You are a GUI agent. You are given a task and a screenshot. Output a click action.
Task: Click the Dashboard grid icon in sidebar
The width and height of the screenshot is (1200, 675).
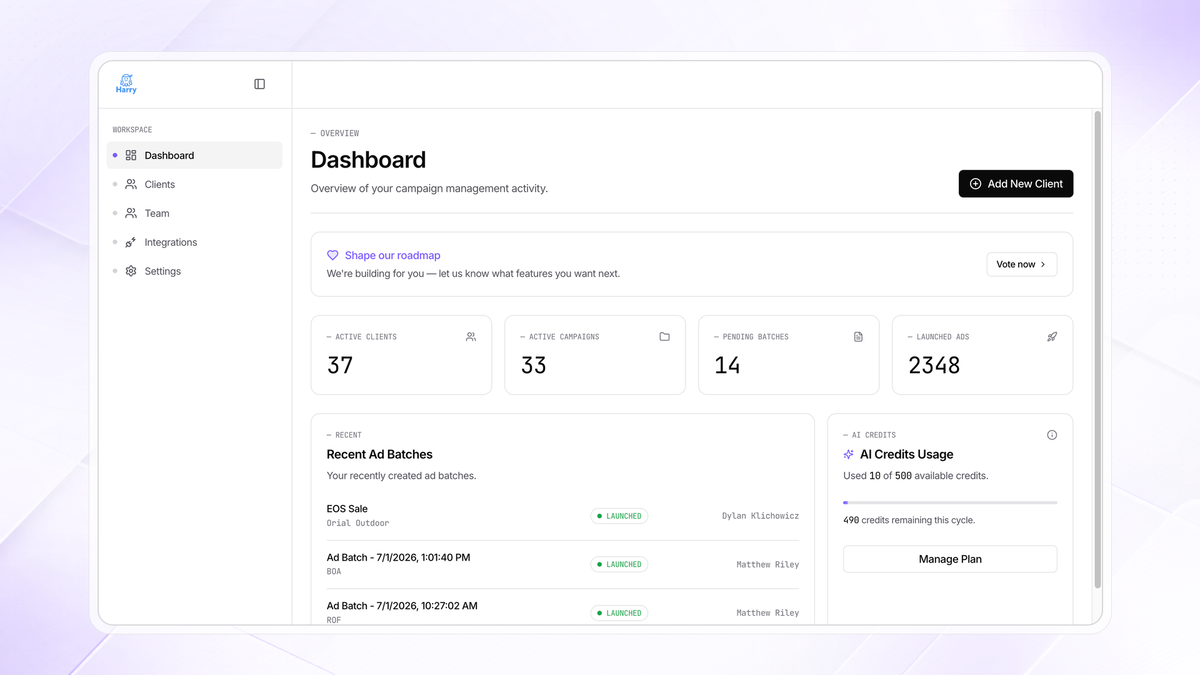(131, 155)
